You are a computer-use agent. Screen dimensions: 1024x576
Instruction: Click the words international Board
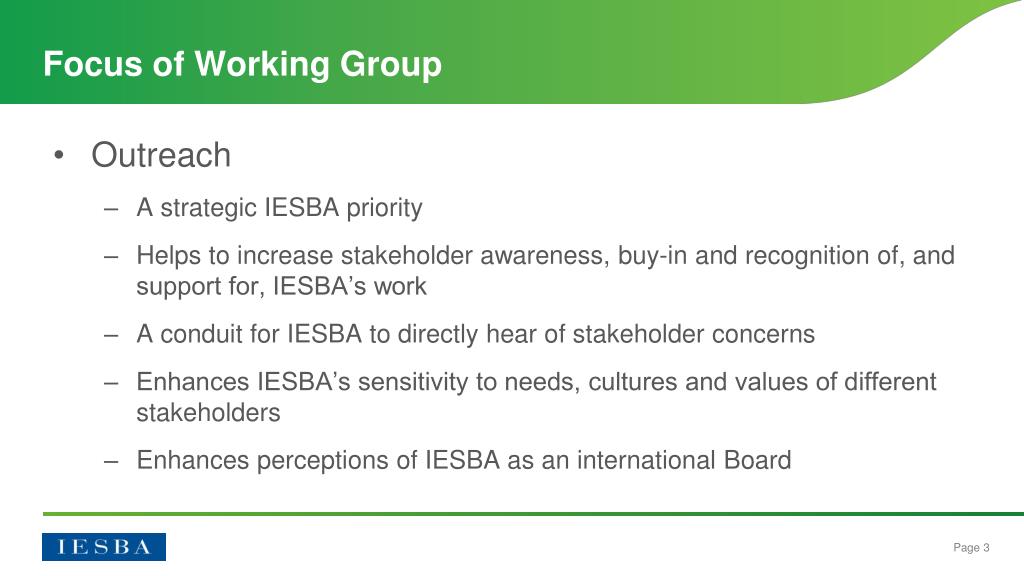point(684,460)
